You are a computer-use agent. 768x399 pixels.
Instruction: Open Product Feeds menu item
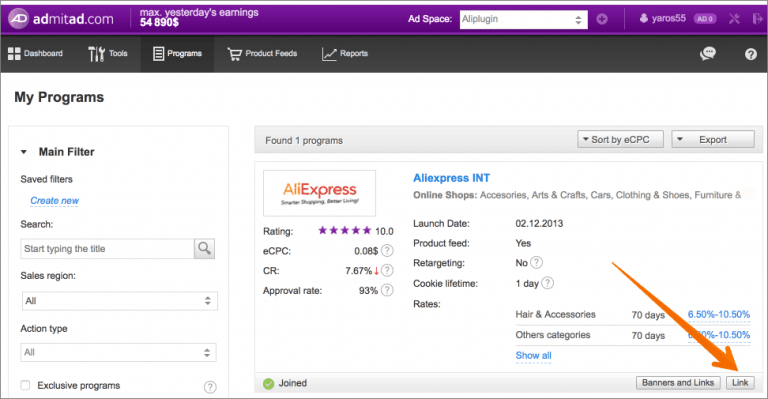click(x=262, y=53)
